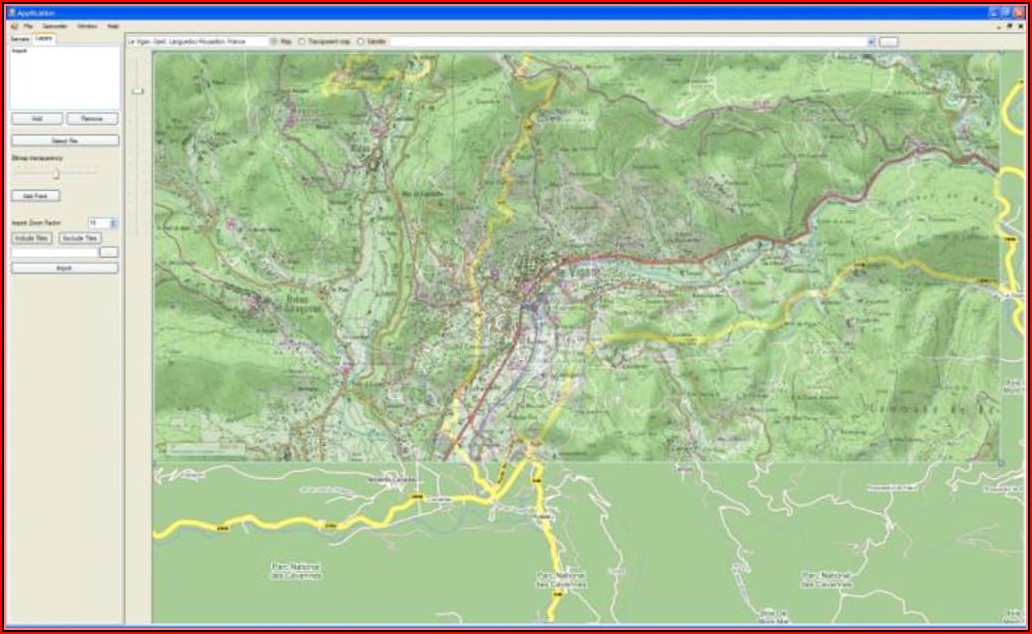Click the browse button beside the file path field
The width and height of the screenshot is (1032, 634).
[109, 253]
